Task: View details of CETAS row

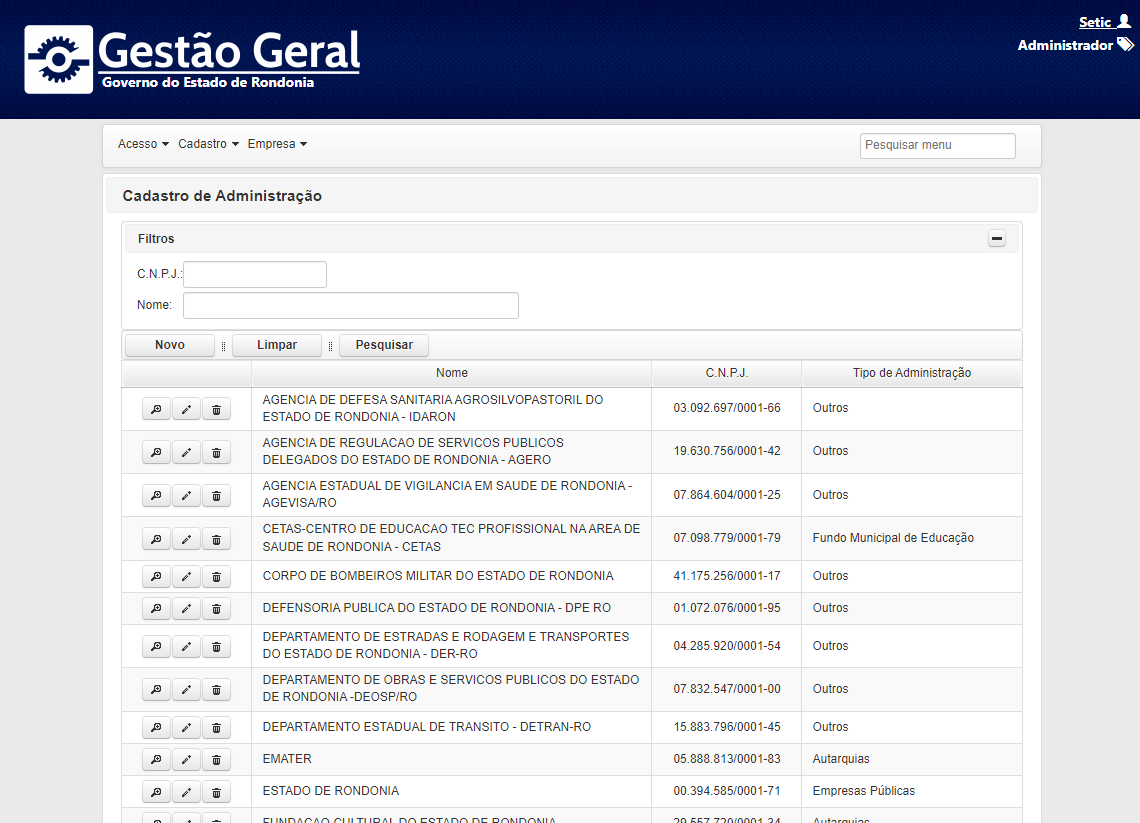Action: pyautogui.click(x=156, y=539)
